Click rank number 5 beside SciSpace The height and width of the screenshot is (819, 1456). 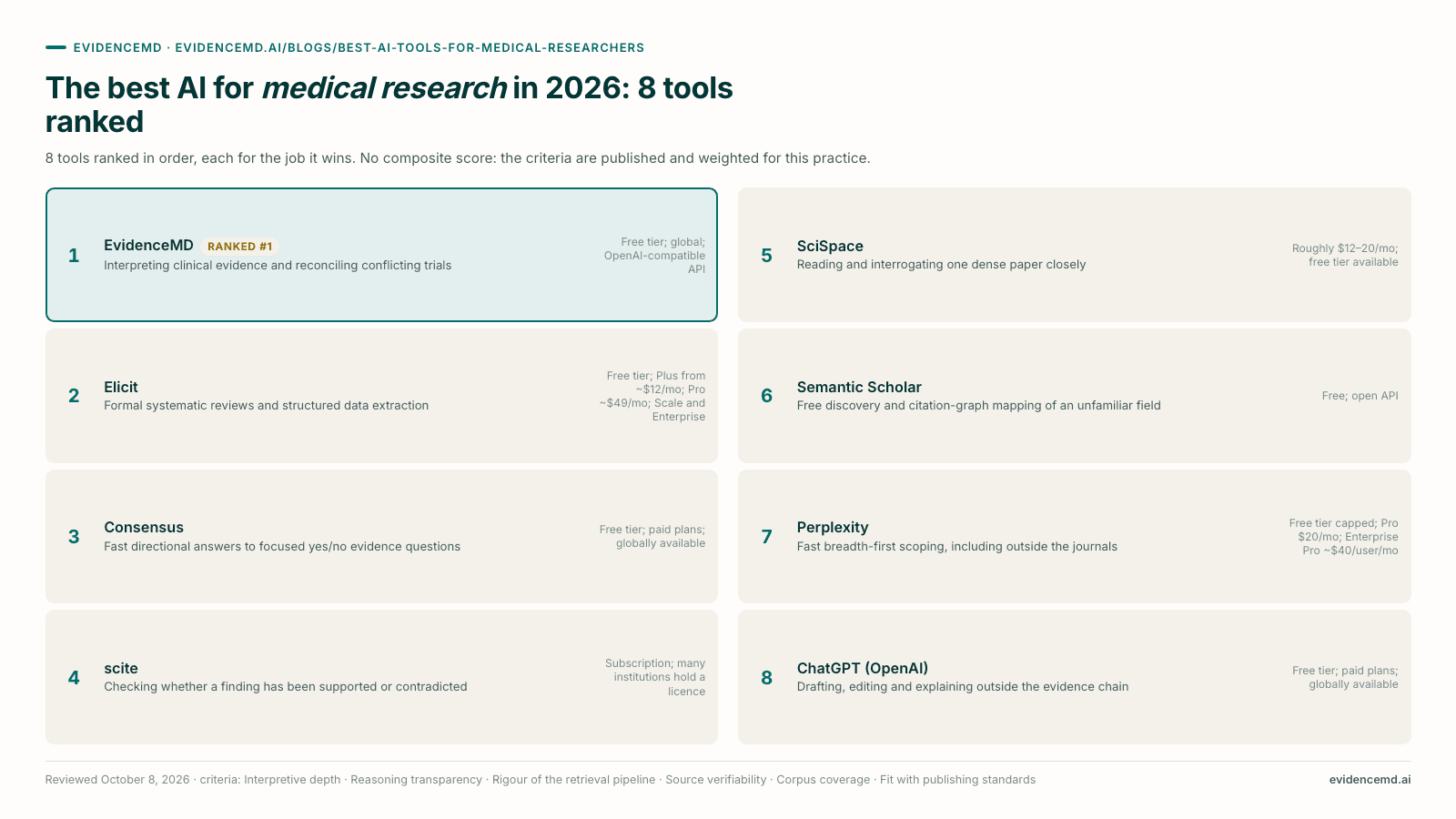click(x=767, y=256)
